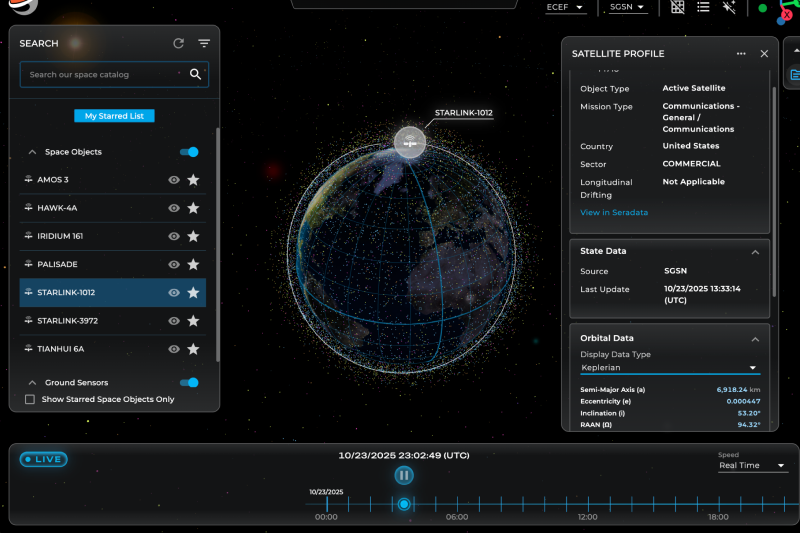Image resolution: width=800 pixels, height=533 pixels.
Task: Open the search filter options
Action: point(204,43)
